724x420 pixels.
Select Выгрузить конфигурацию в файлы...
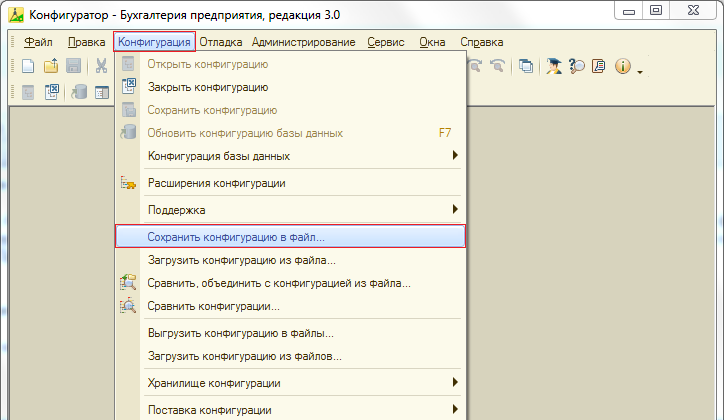tap(290, 333)
